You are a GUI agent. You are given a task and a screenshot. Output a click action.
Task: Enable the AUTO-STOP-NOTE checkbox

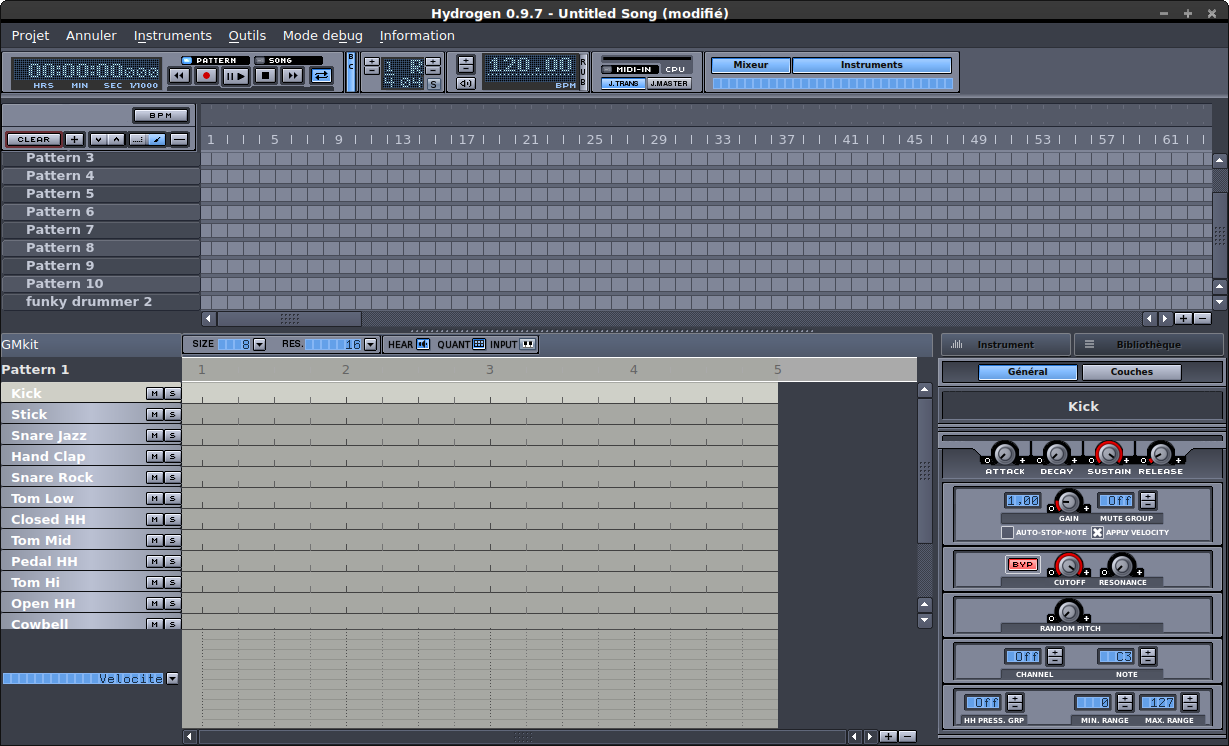1007,532
